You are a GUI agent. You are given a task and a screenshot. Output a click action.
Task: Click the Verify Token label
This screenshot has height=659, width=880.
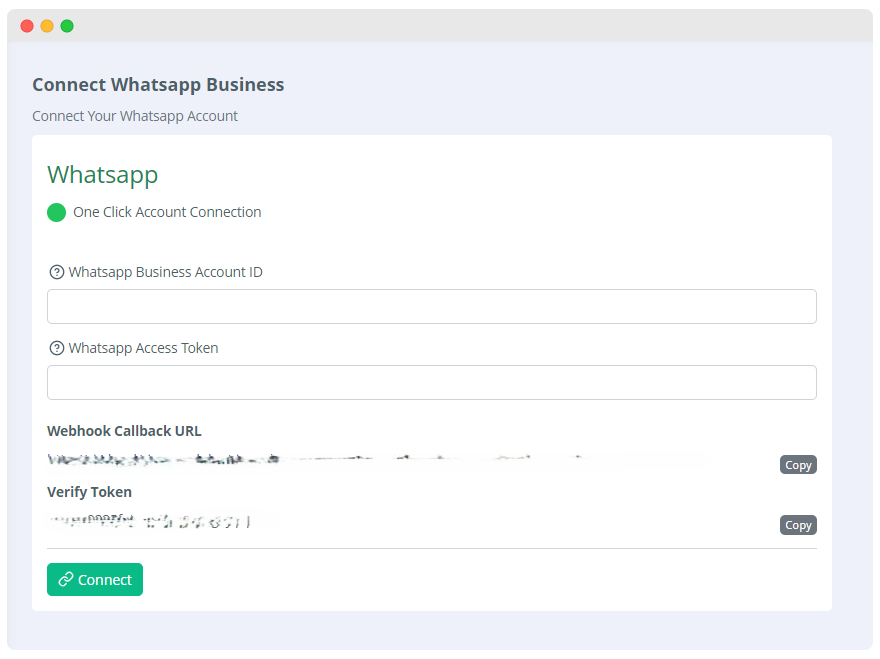pyautogui.click(x=89, y=492)
